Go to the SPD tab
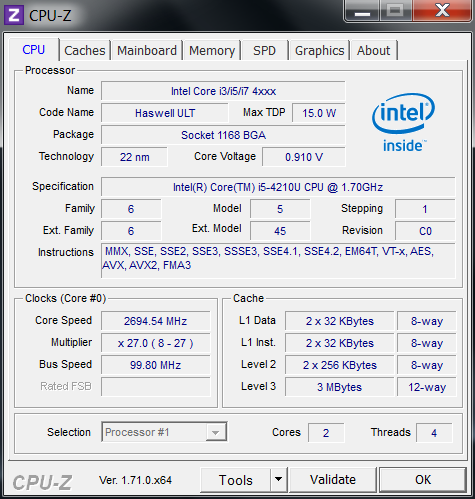475x499 pixels. [x=264, y=51]
